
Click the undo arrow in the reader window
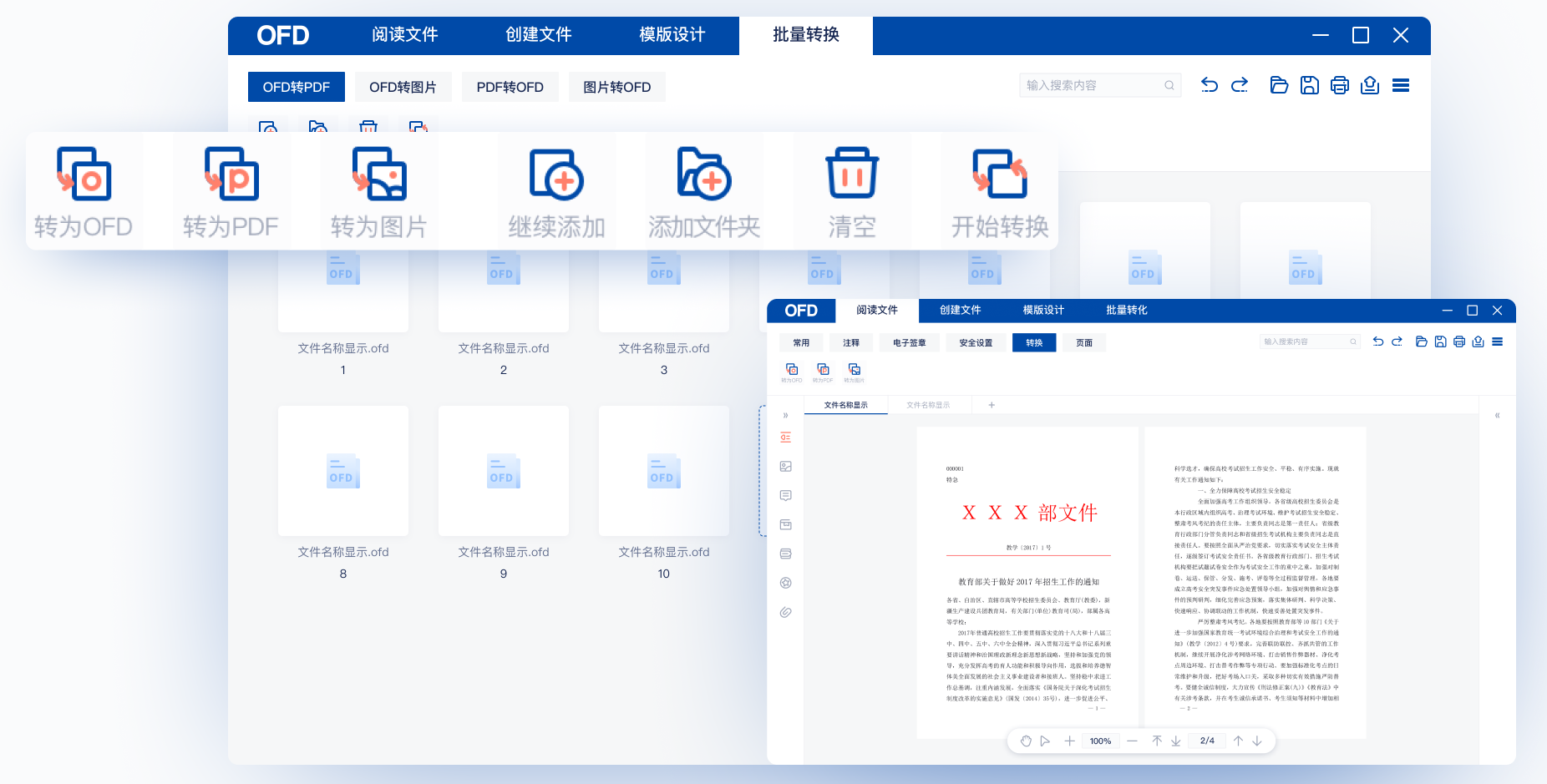pos(1378,341)
